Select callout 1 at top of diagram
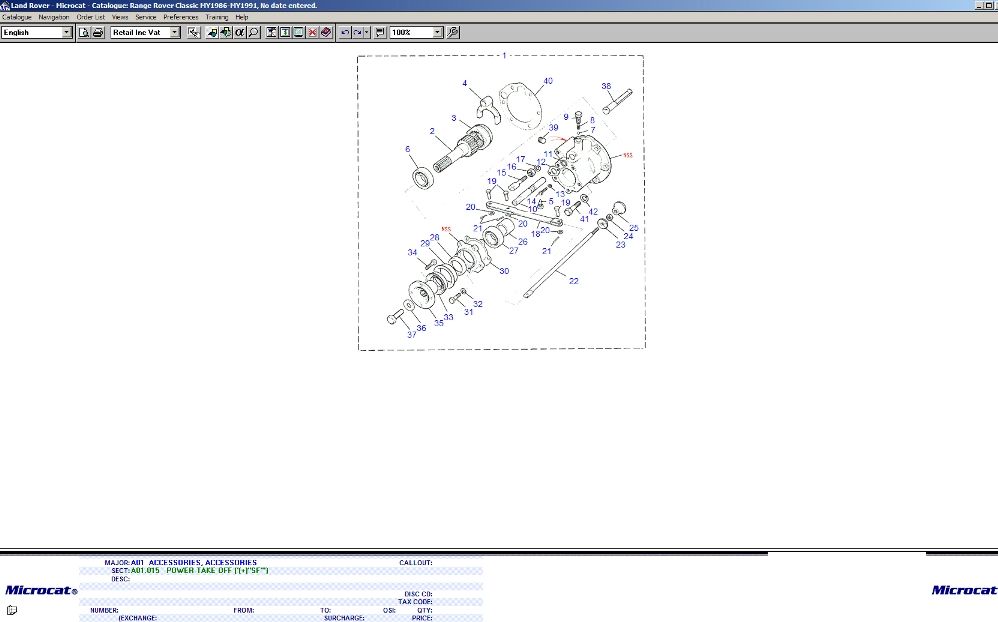Image resolution: width=998 pixels, height=622 pixels. (504, 55)
